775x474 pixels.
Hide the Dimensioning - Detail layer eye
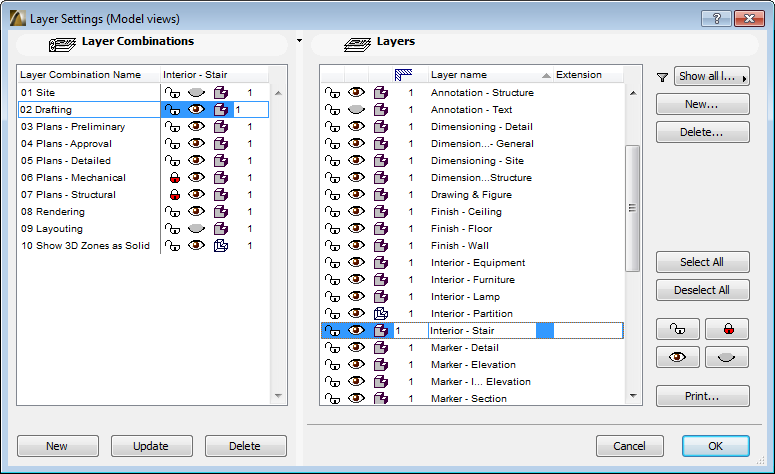tap(356, 127)
